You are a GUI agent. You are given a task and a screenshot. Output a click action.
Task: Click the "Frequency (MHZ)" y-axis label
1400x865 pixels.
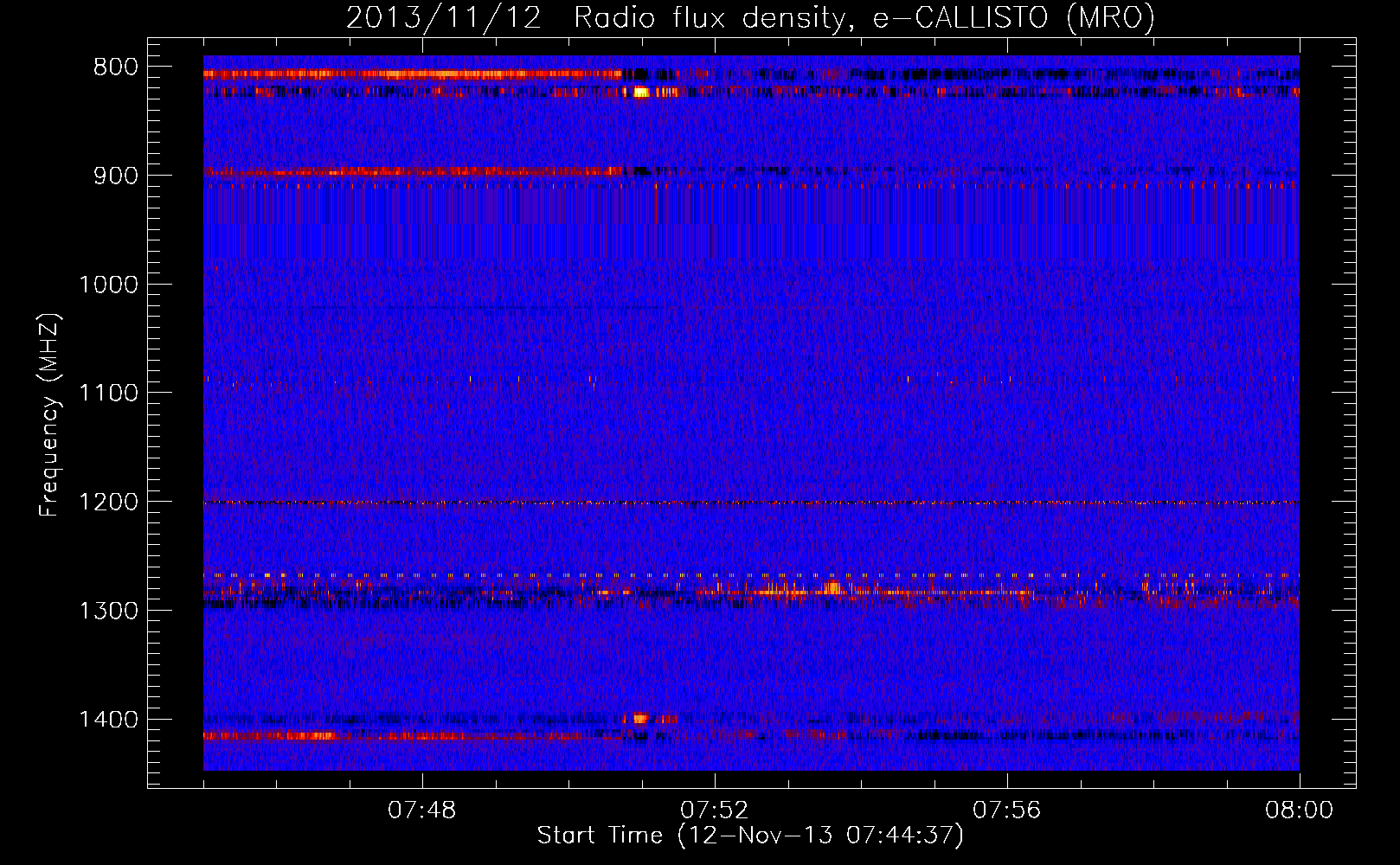[x=49, y=415]
